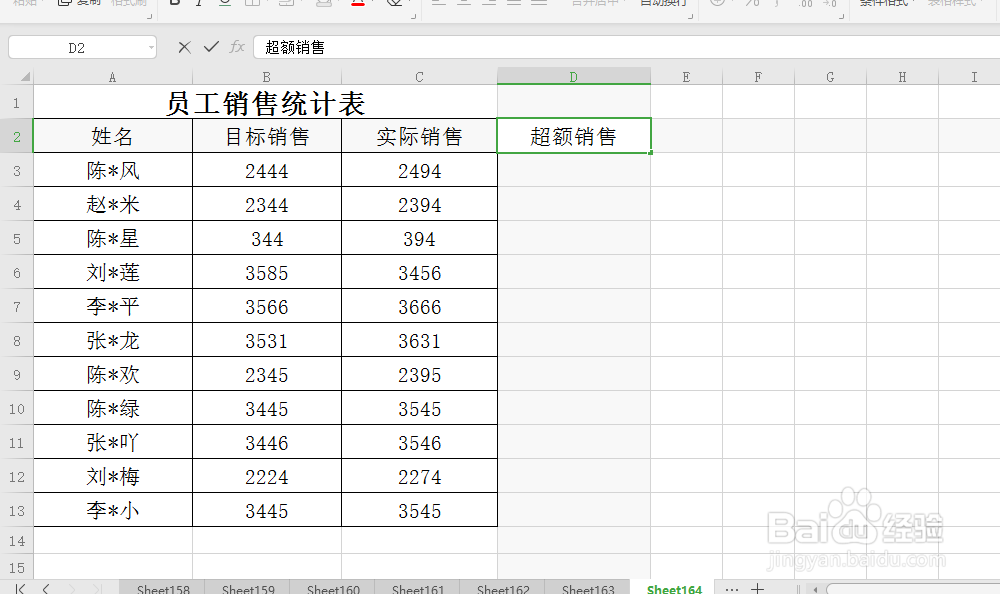The width and height of the screenshot is (1000, 594).
Task: Select name cell 赵*米
Action: 112,204
